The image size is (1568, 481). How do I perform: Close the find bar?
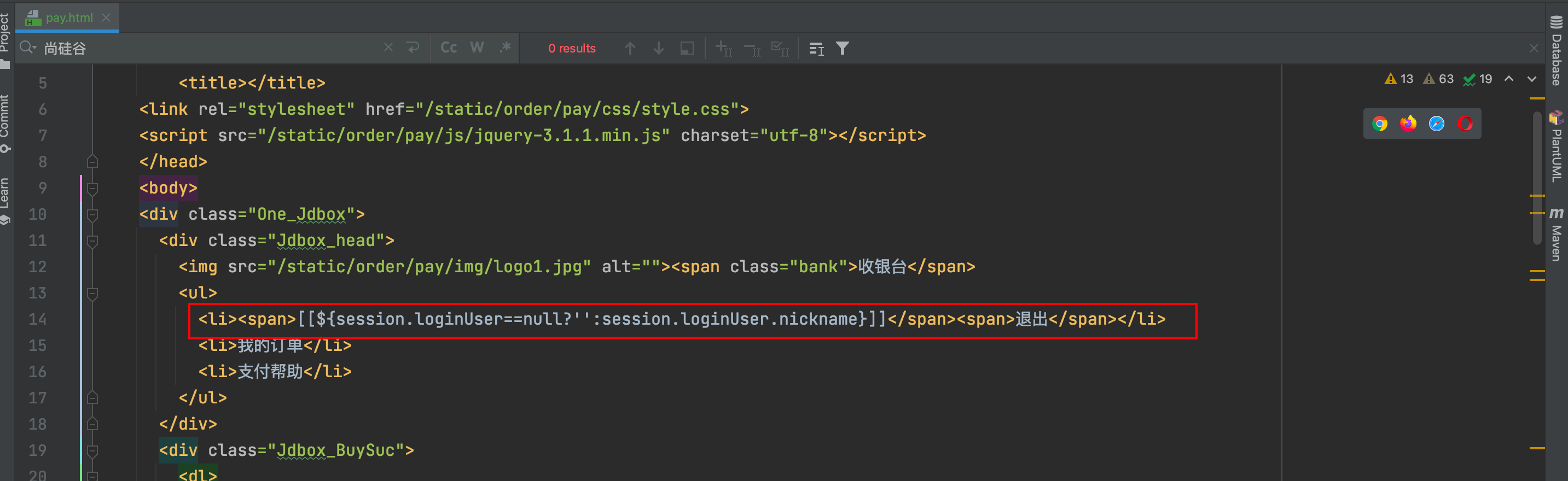click(x=1534, y=48)
